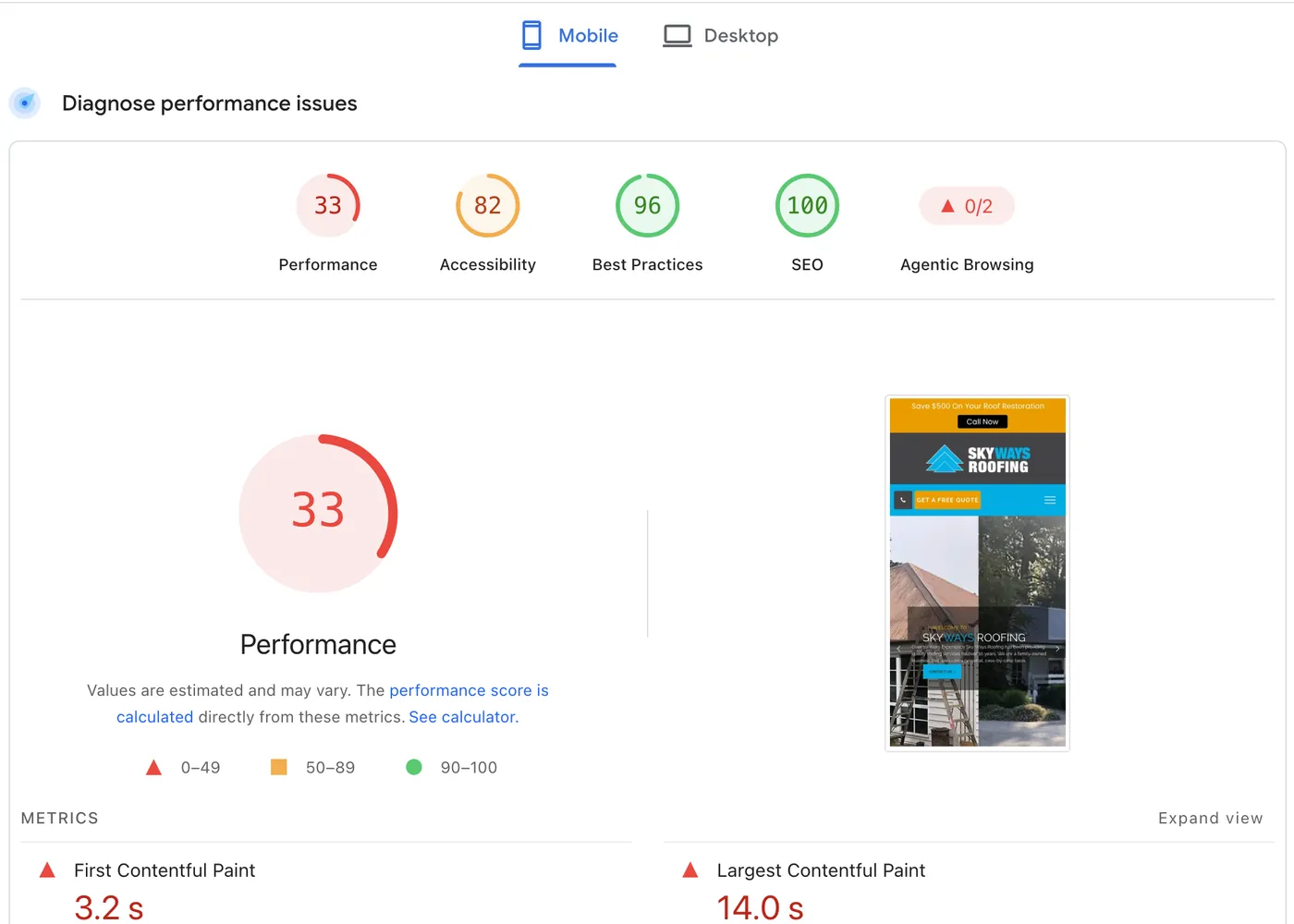This screenshot has width=1294, height=924.
Task: Click 'Diagnose performance issues' heading
Action: (x=210, y=103)
